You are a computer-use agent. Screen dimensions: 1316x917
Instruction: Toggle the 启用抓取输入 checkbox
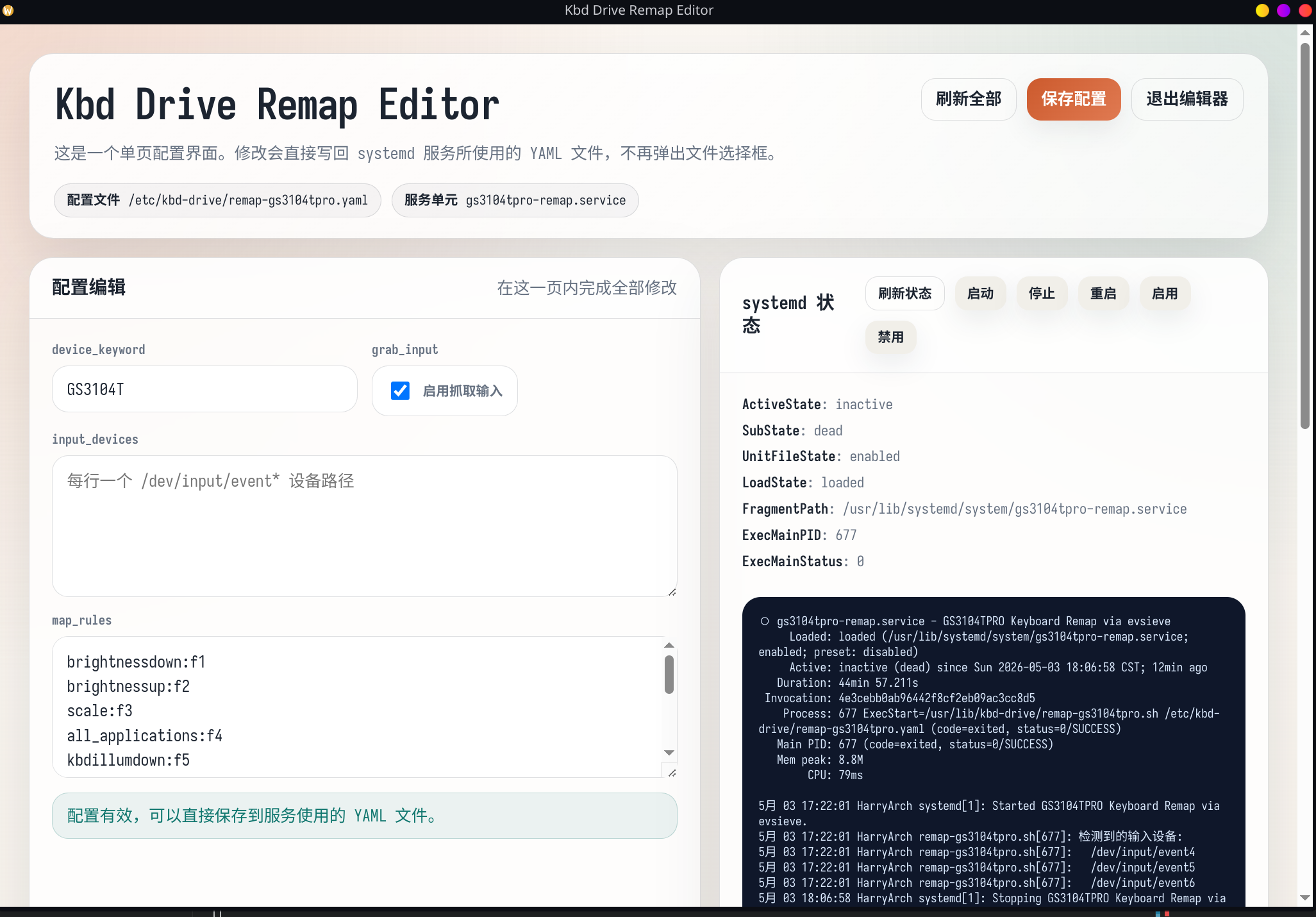400,391
